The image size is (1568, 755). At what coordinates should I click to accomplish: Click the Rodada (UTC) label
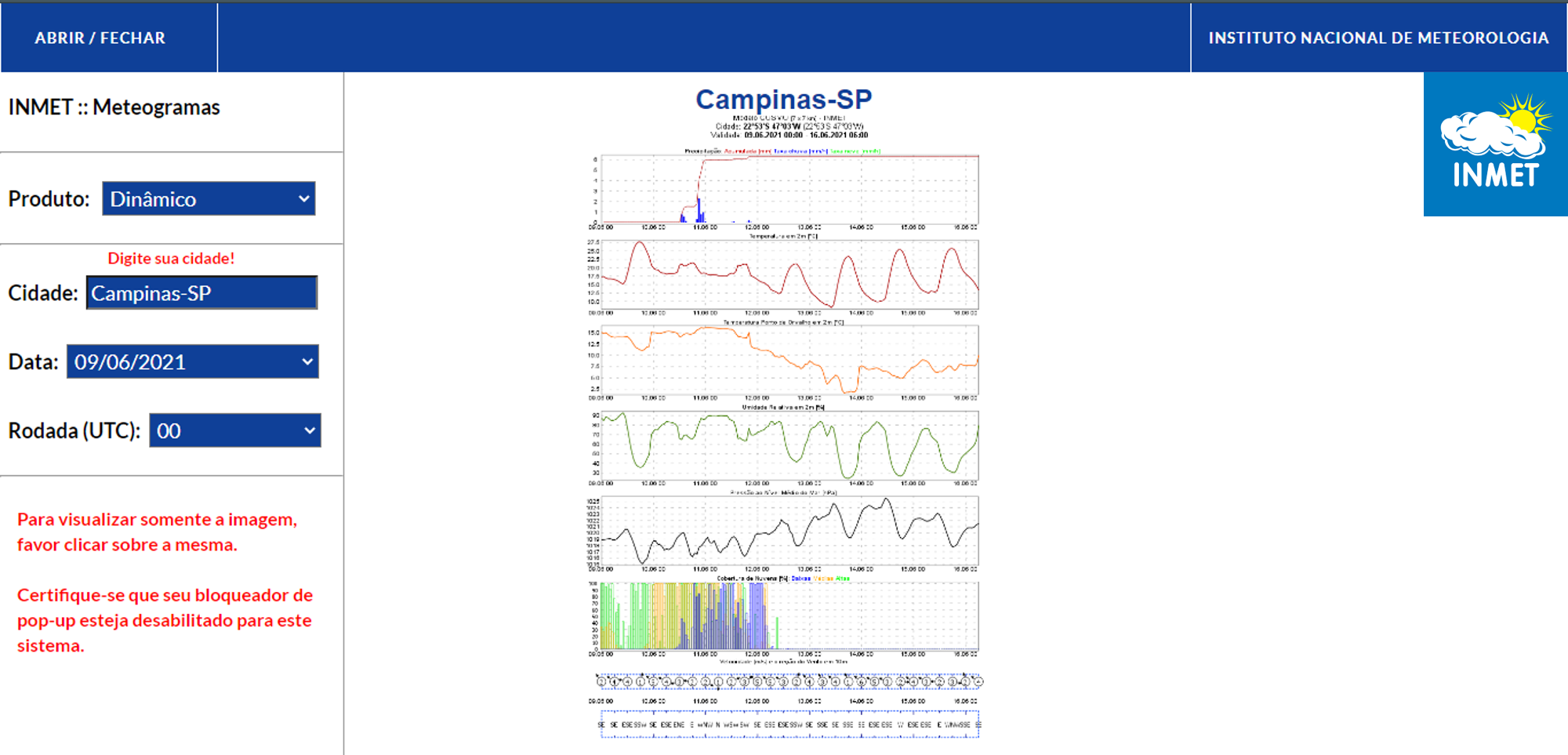point(74,431)
